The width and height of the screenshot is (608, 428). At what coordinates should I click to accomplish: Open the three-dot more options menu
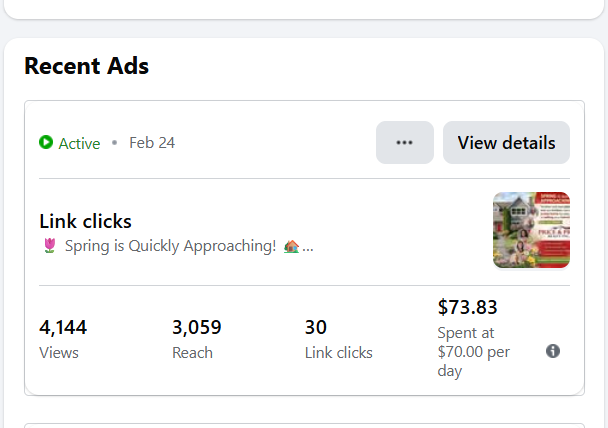(x=404, y=143)
